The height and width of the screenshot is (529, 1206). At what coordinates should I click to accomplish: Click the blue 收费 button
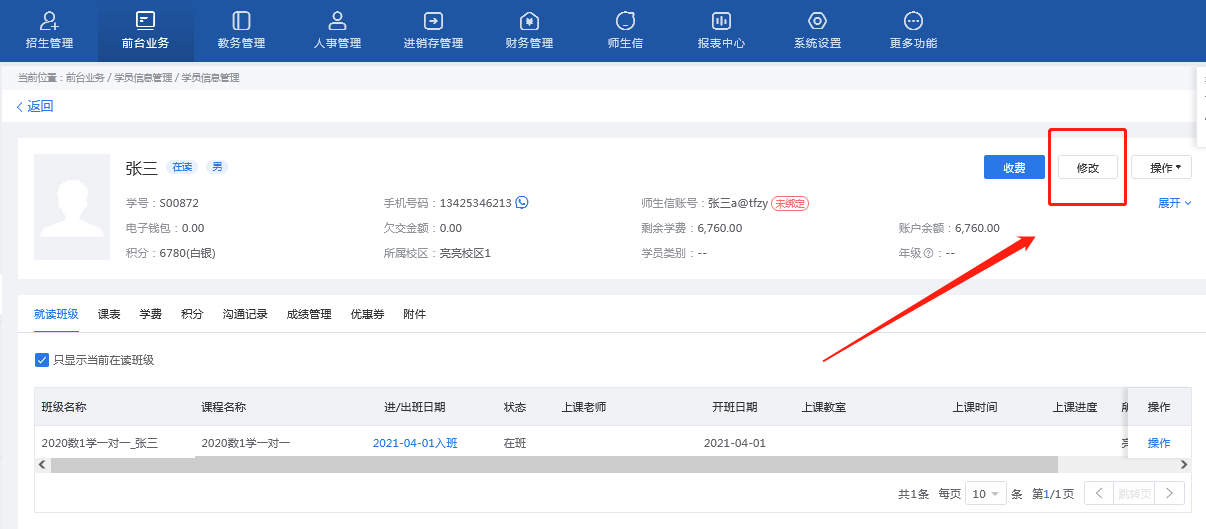[x=1014, y=167]
